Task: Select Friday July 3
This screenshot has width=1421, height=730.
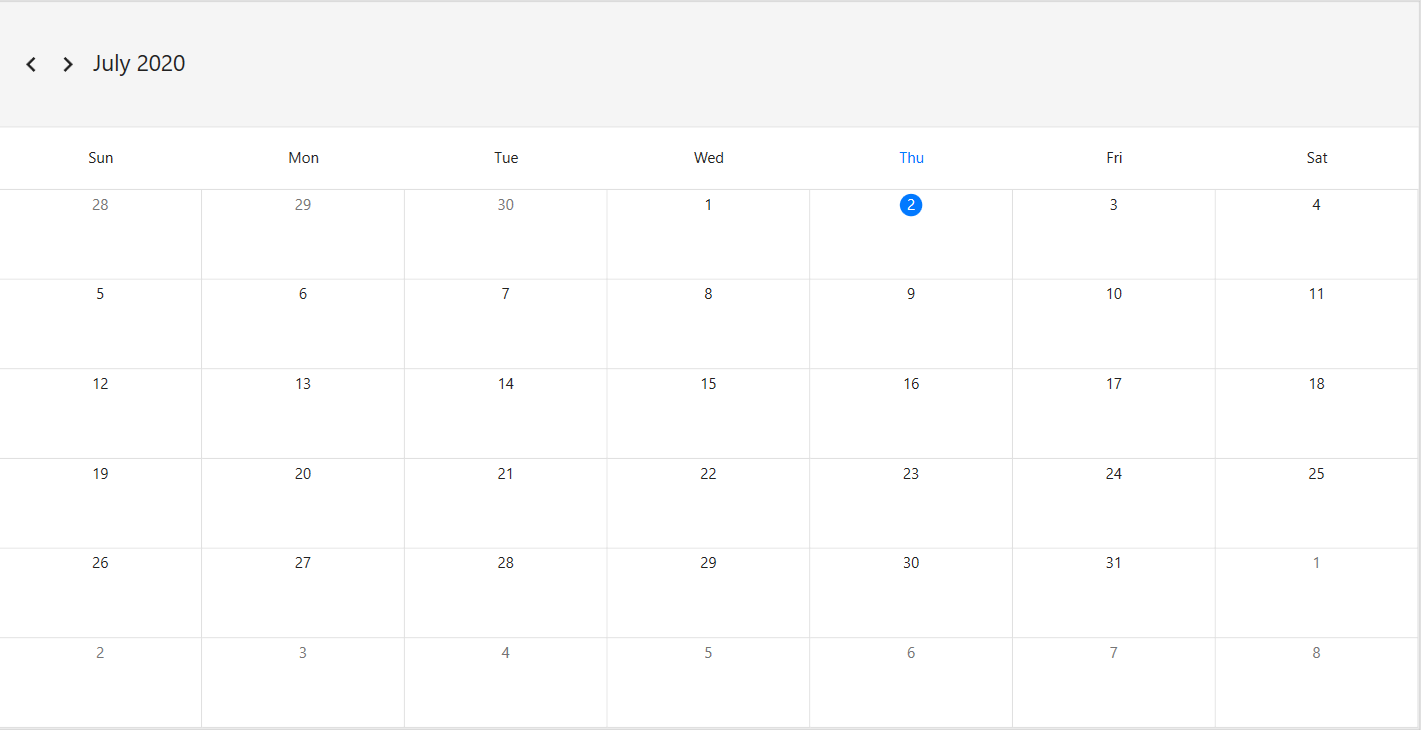Action: [1114, 234]
